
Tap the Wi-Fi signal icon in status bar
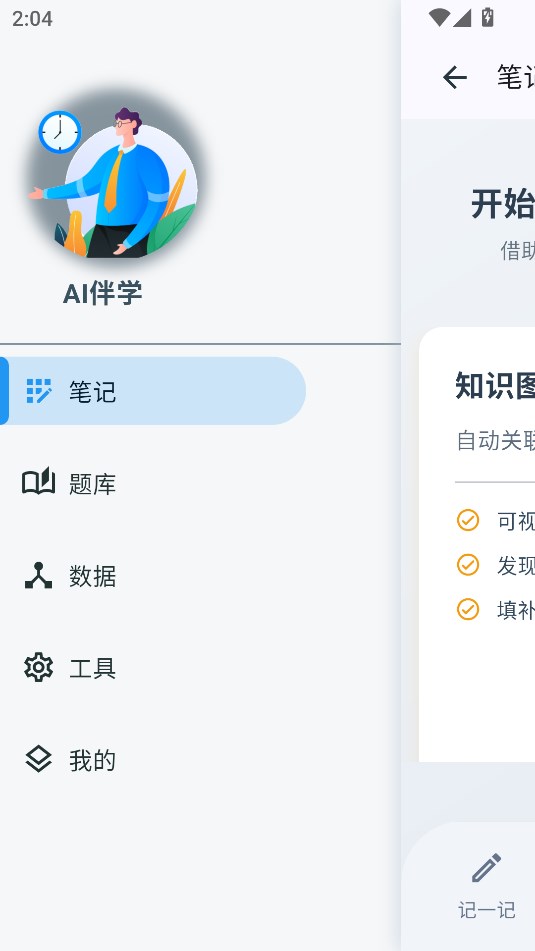(x=439, y=18)
